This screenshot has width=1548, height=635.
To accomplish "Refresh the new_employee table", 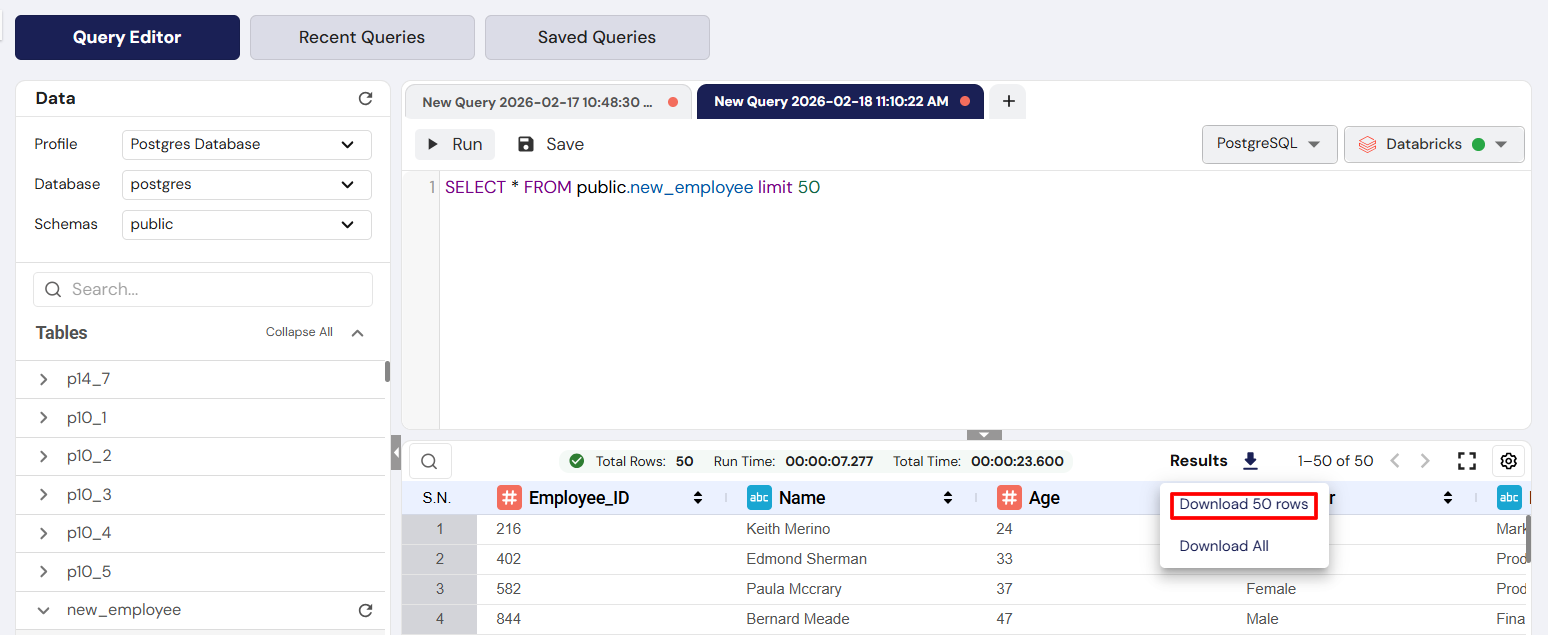I will [x=365, y=610].
